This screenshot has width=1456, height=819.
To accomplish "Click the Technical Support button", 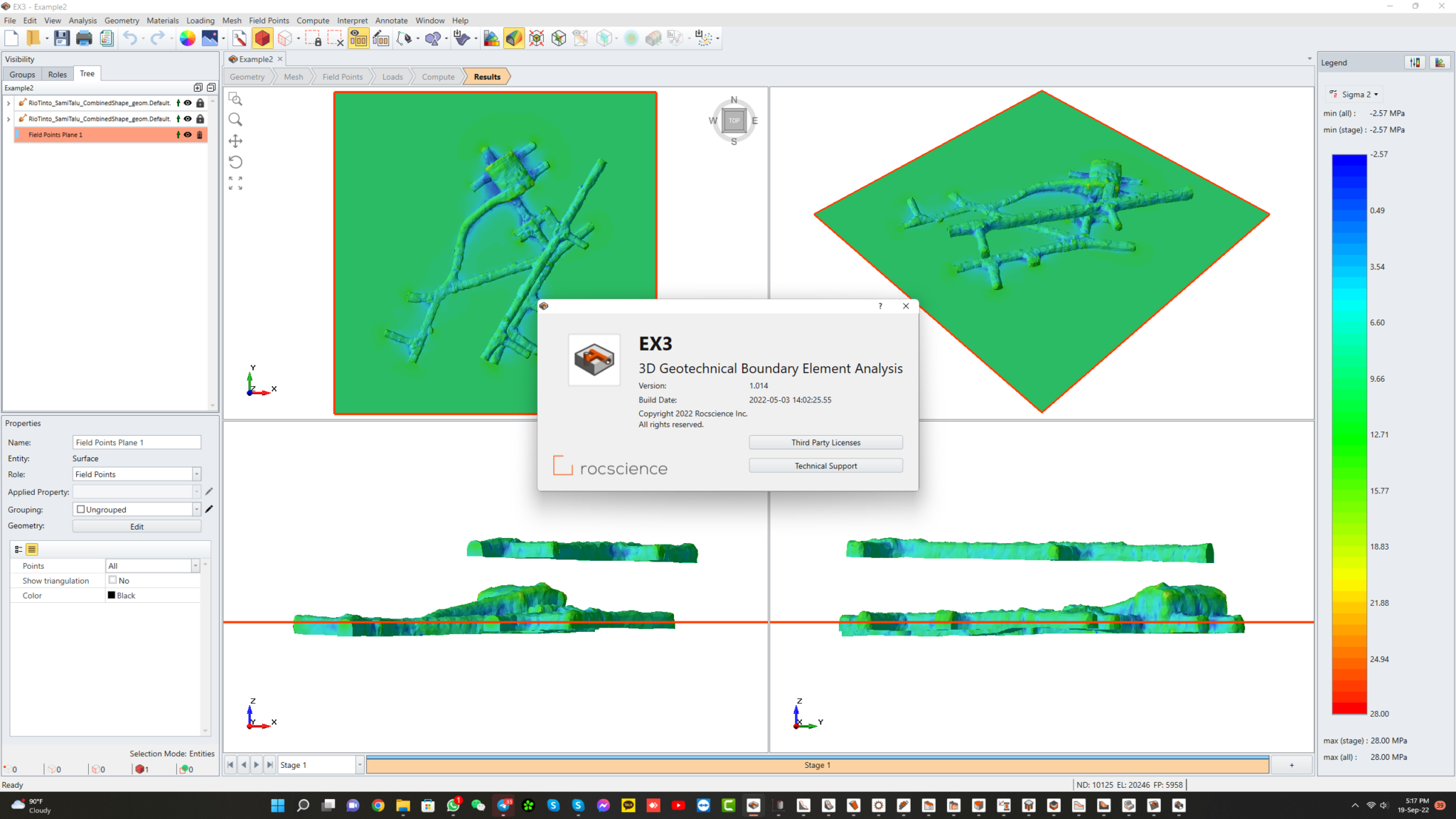I will (825, 466).
